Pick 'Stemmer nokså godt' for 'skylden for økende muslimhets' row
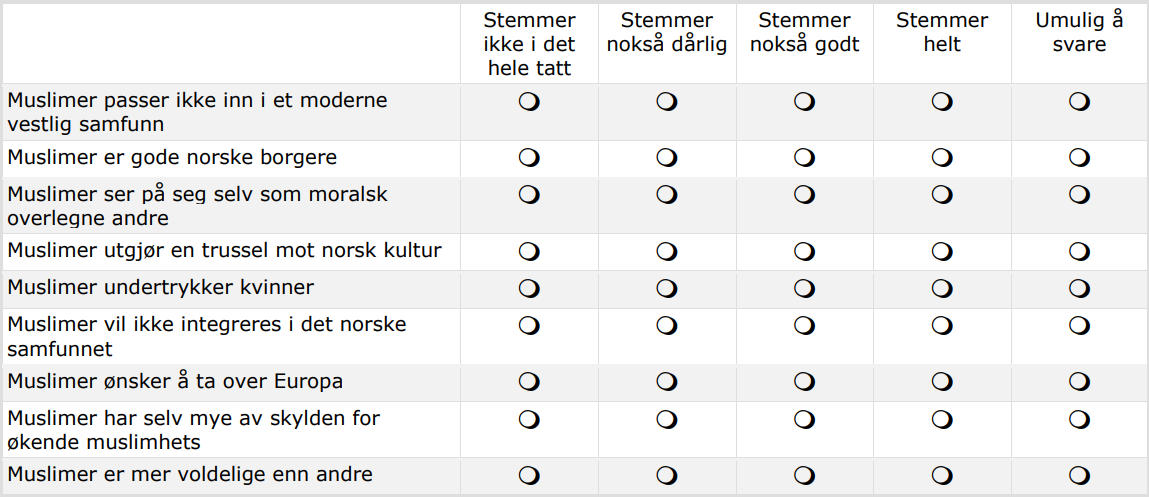 point(804,418)
